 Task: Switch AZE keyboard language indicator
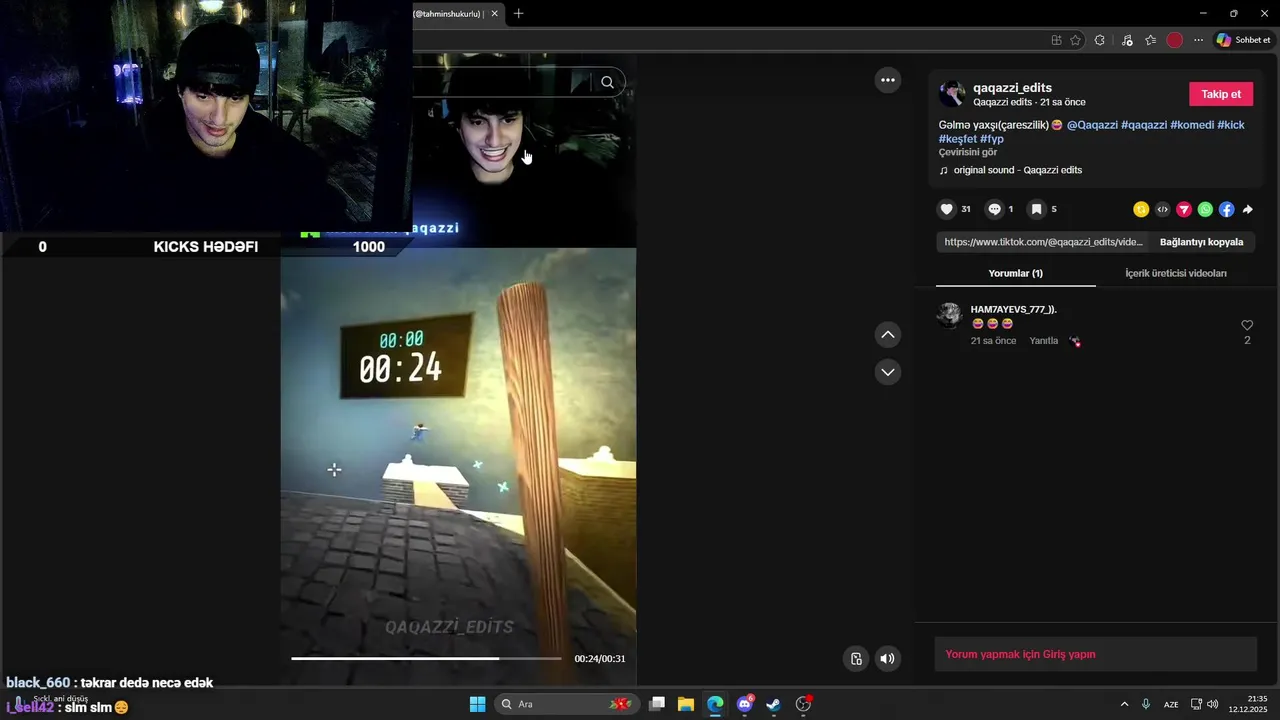coord(1171,704)
